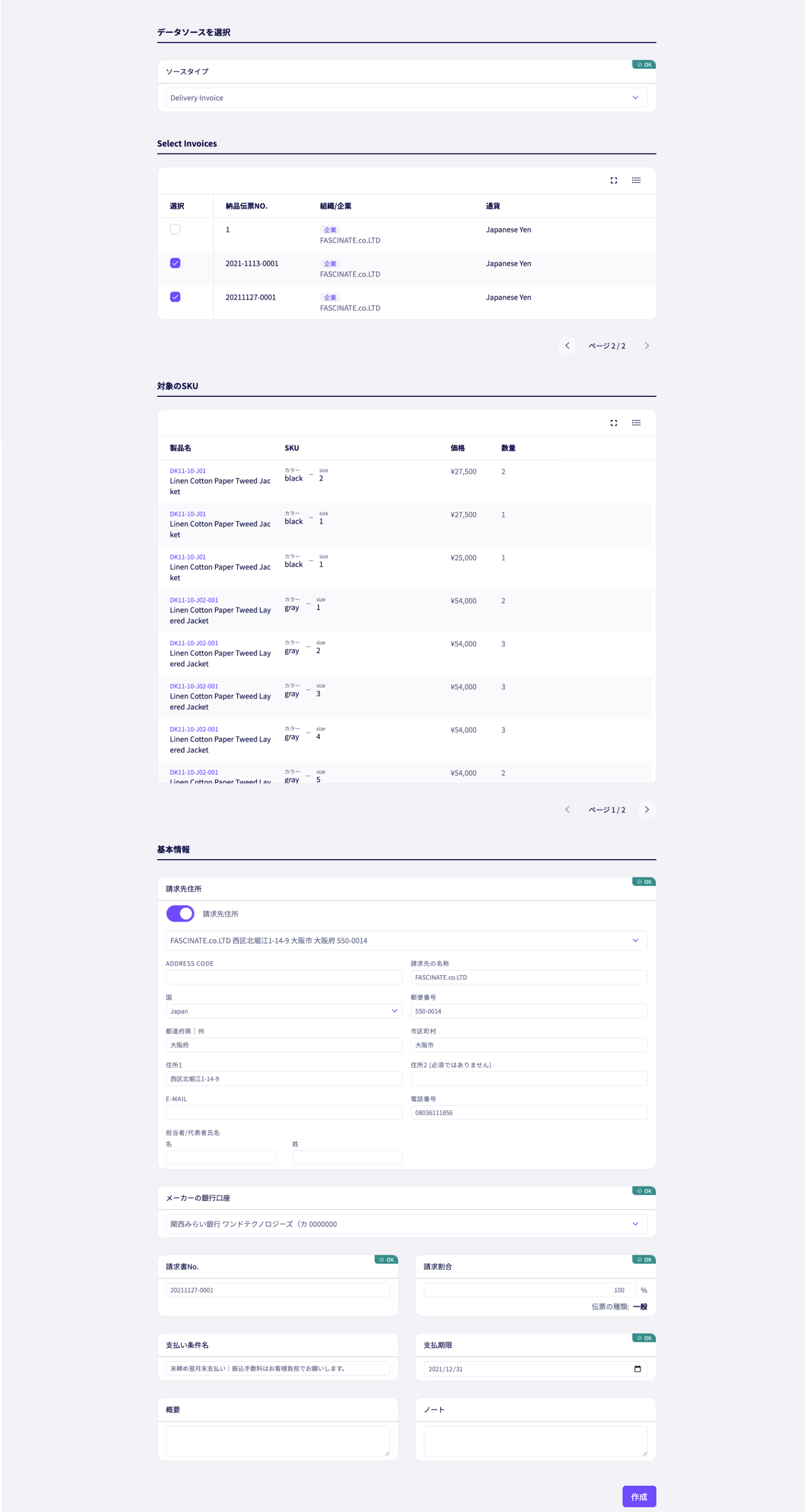Open column list menu for 対象のSKU table

click(636, 423)
